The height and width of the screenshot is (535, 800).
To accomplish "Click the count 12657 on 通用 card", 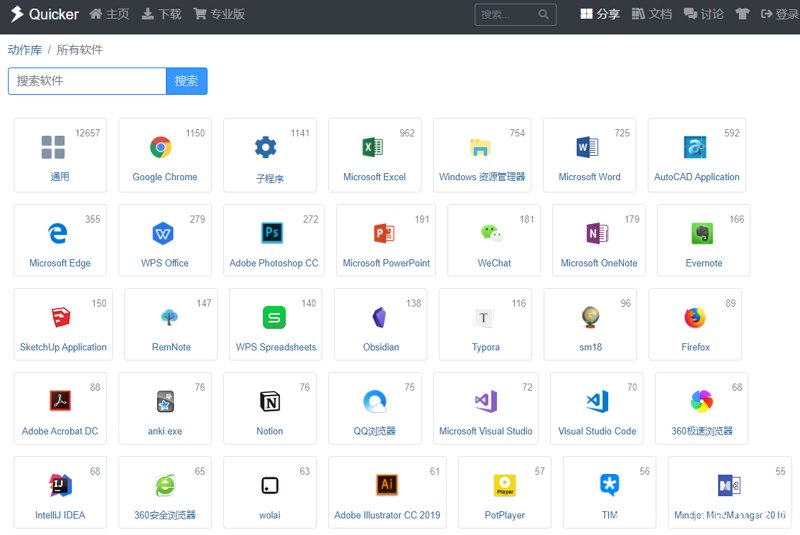I will coord(88,133).
